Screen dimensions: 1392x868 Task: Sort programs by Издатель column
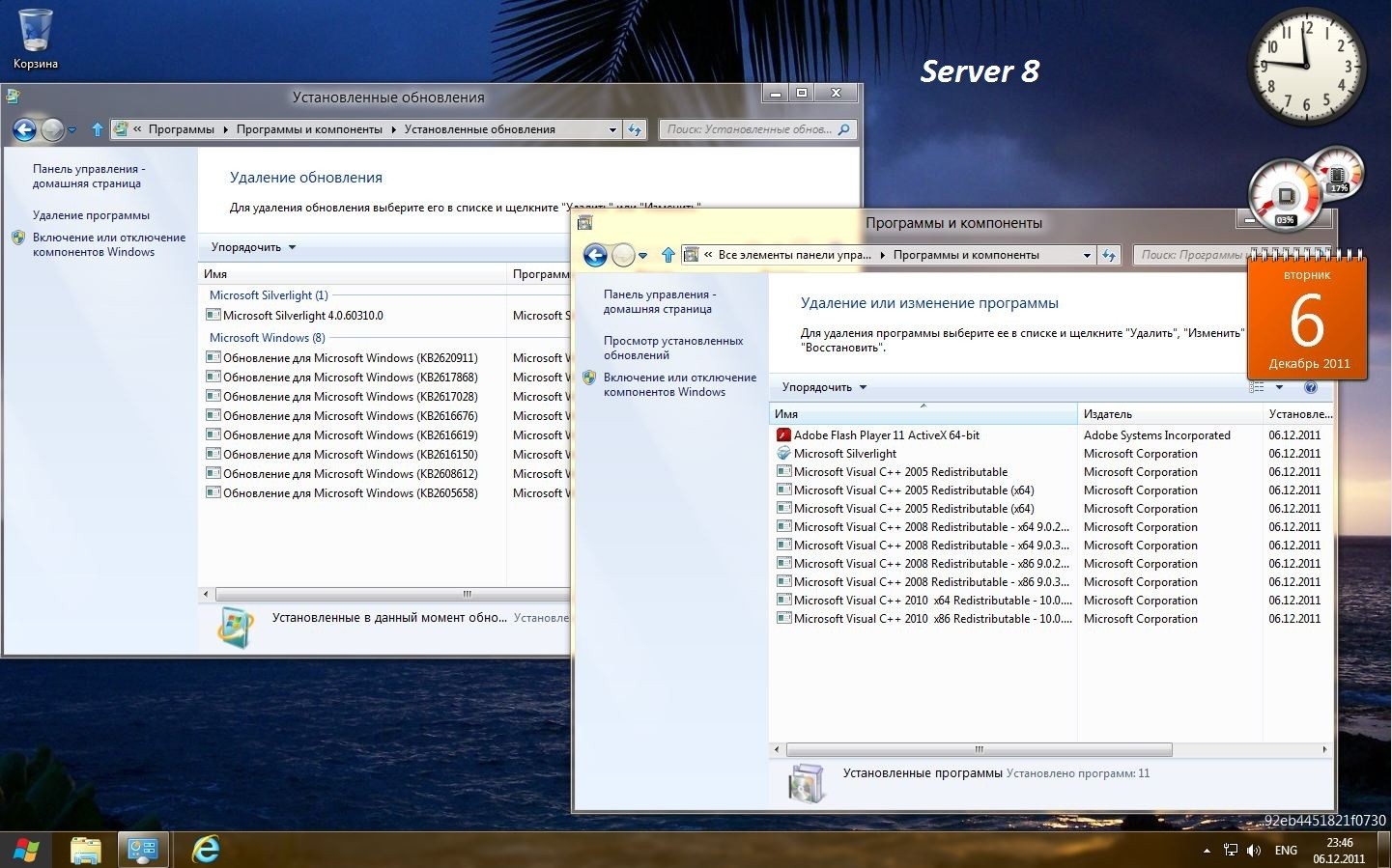coord(1170,414)
